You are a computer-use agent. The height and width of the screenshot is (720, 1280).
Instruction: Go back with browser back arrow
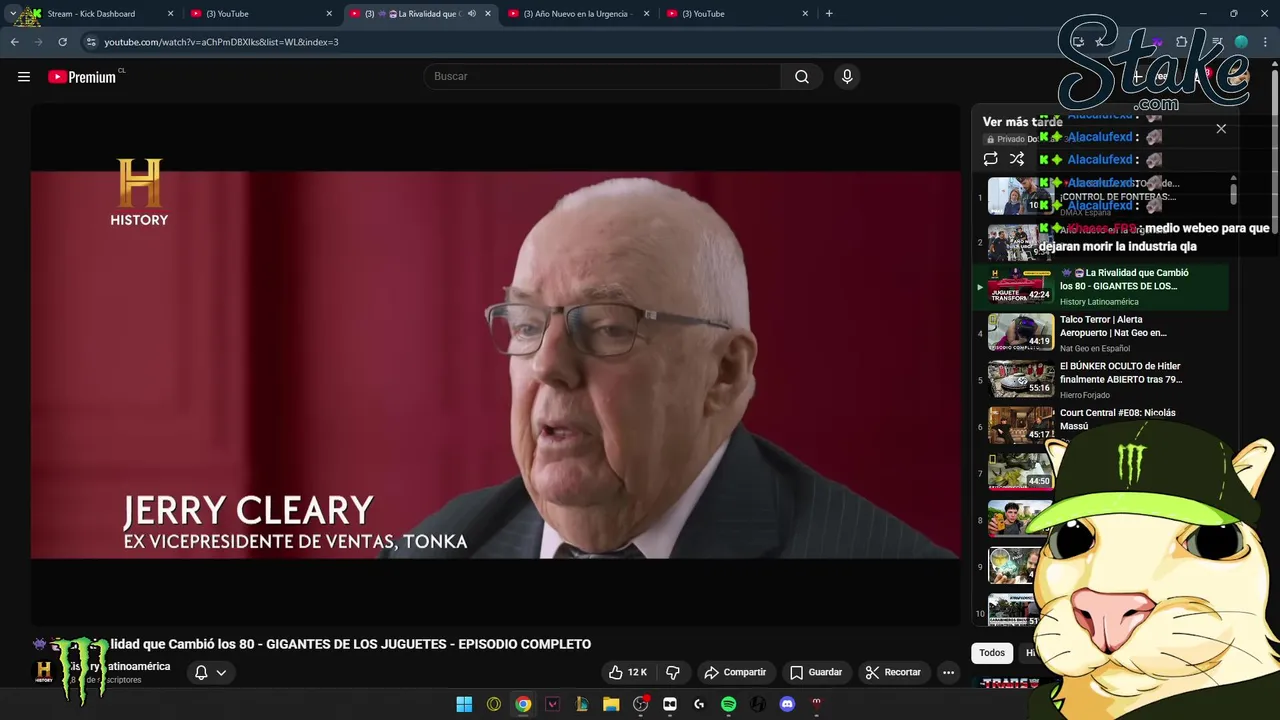click(x=14, y=42)
